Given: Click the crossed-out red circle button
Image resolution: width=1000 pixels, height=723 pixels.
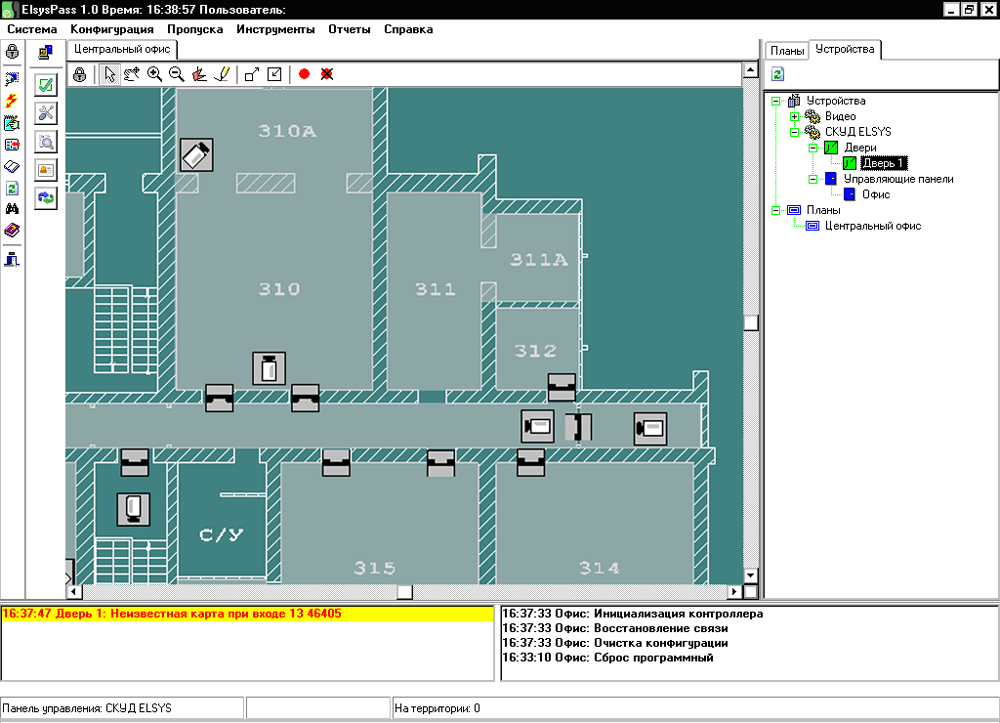Looking at the screenshot, I should pos(326,74).
